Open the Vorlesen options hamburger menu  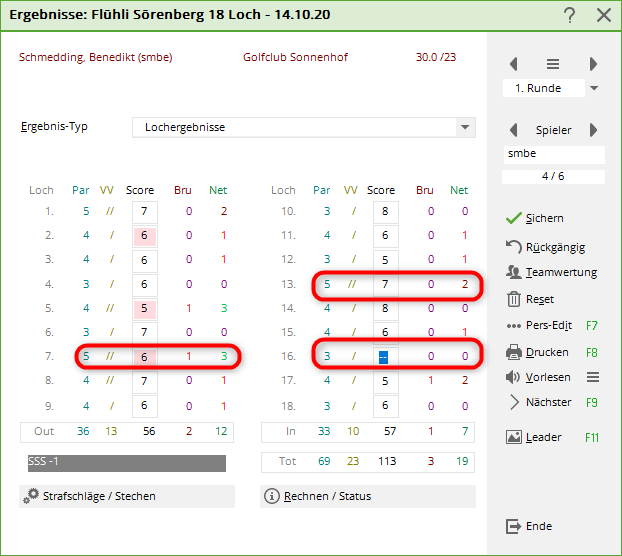[592, 377]
